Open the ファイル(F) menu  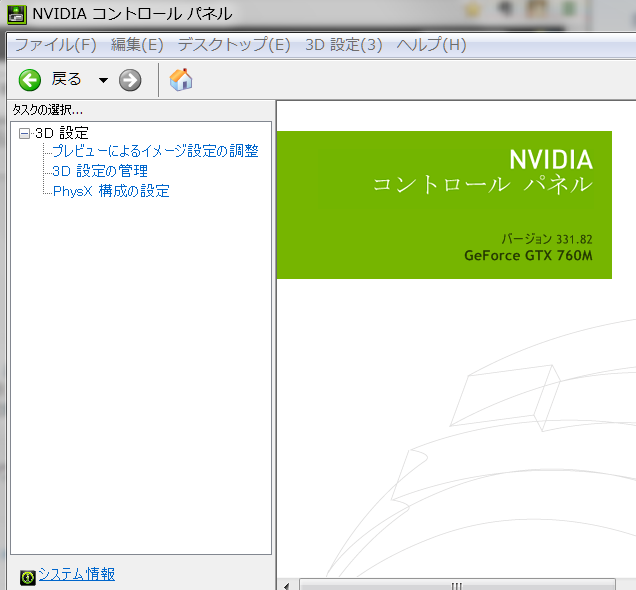point(56,45)
